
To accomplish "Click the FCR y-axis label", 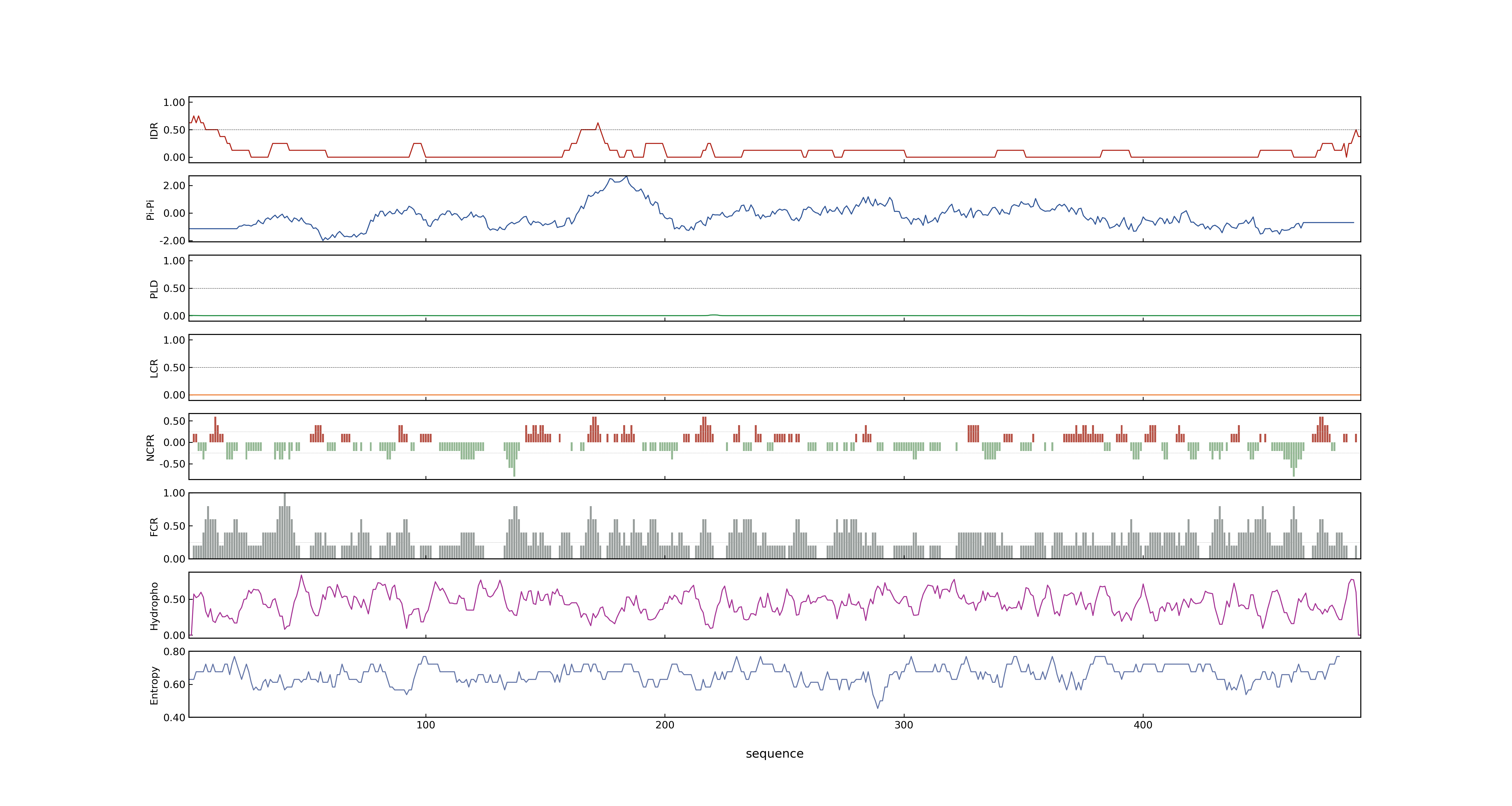I will coord(154,527).
